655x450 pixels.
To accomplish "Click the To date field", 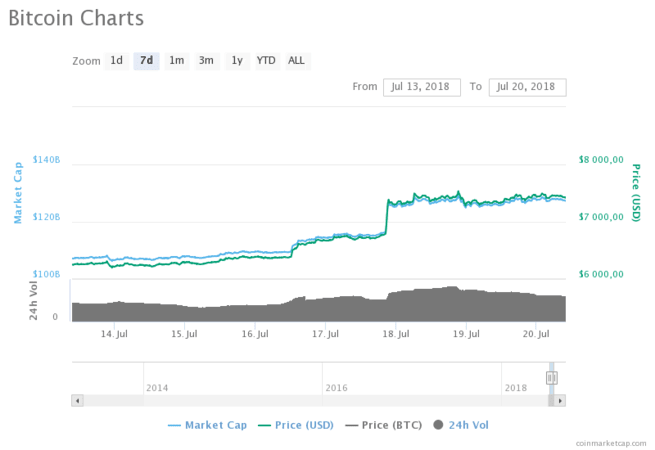I will 530,87.
